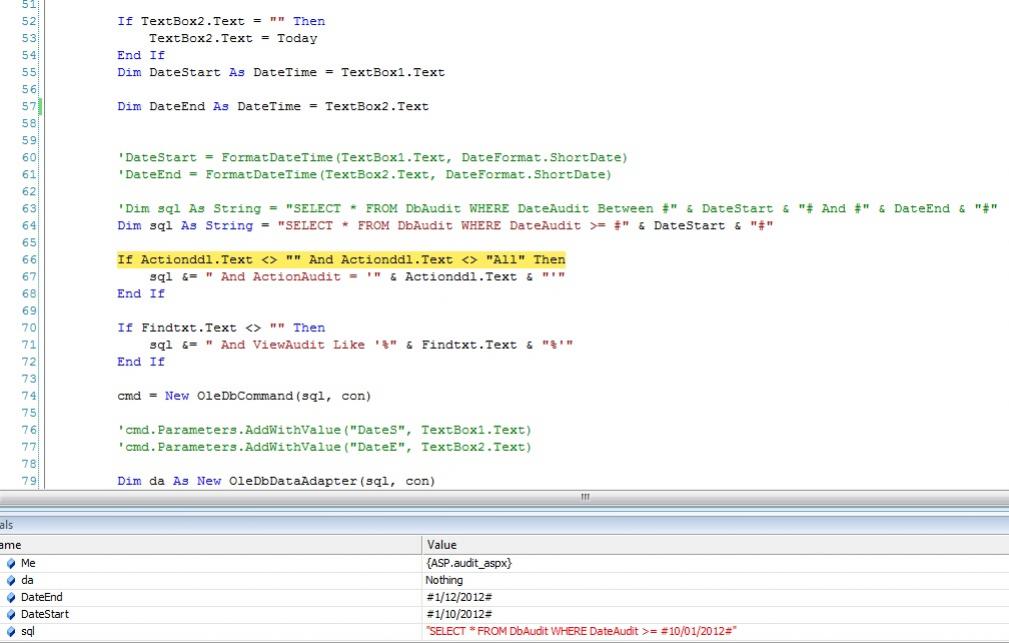Click the cmd = New OleDbCommand line
The image size is (1009, 643).
[245, 396]
